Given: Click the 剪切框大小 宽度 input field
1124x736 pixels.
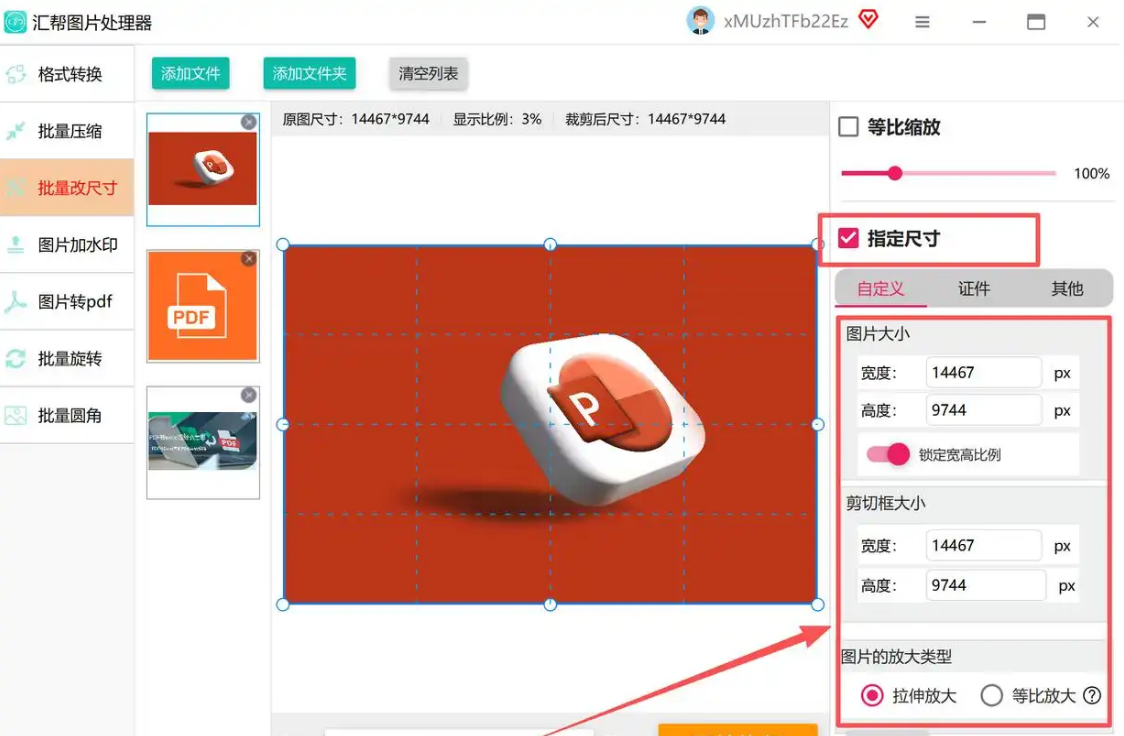Looking at the screenshot, I should (x=984, y=545).
